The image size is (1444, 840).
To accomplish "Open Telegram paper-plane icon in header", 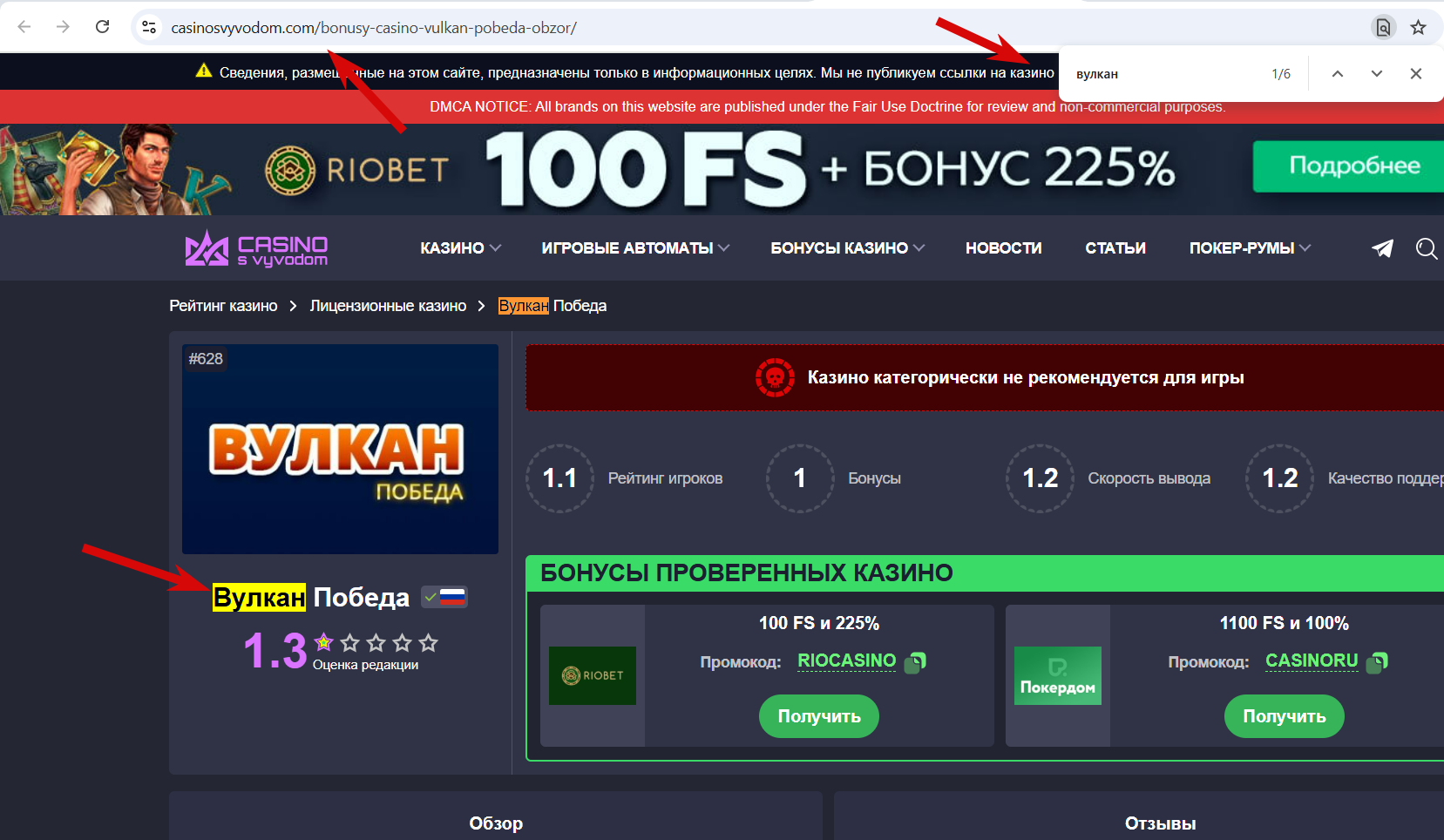I will coord(1382,248).
